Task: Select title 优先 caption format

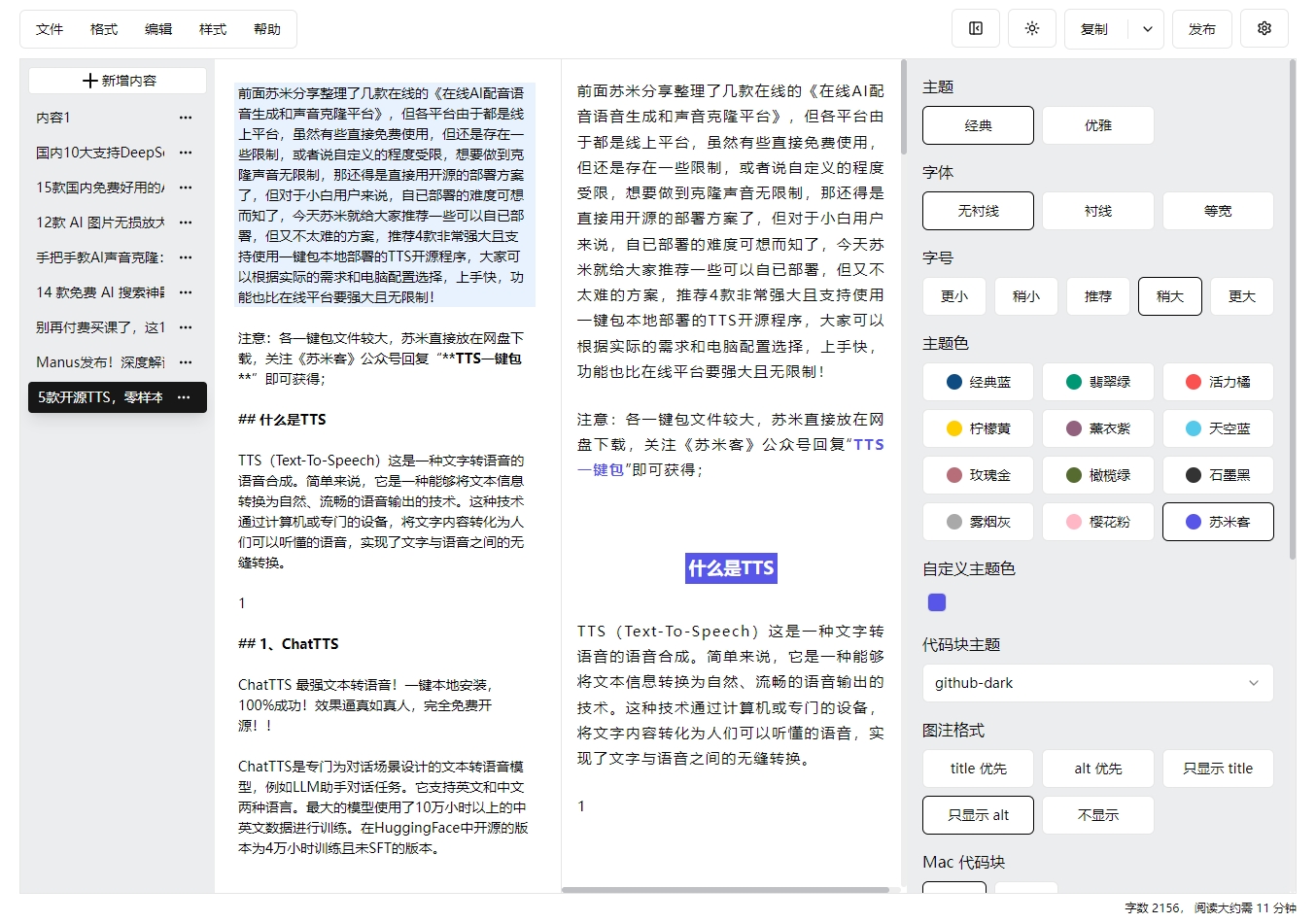Action: [x=978, y=769]
